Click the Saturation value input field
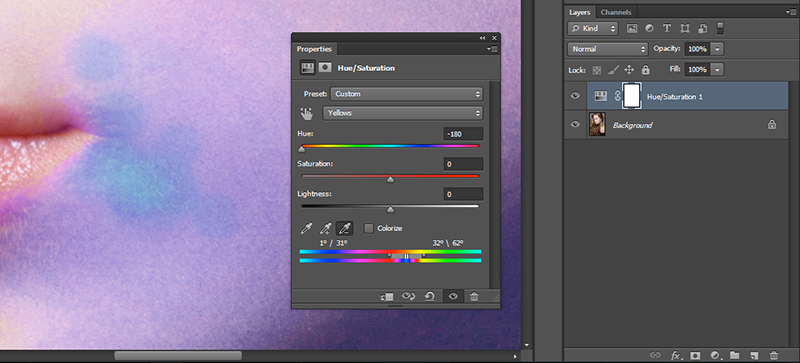800x363 pixels. click(463, 164)
